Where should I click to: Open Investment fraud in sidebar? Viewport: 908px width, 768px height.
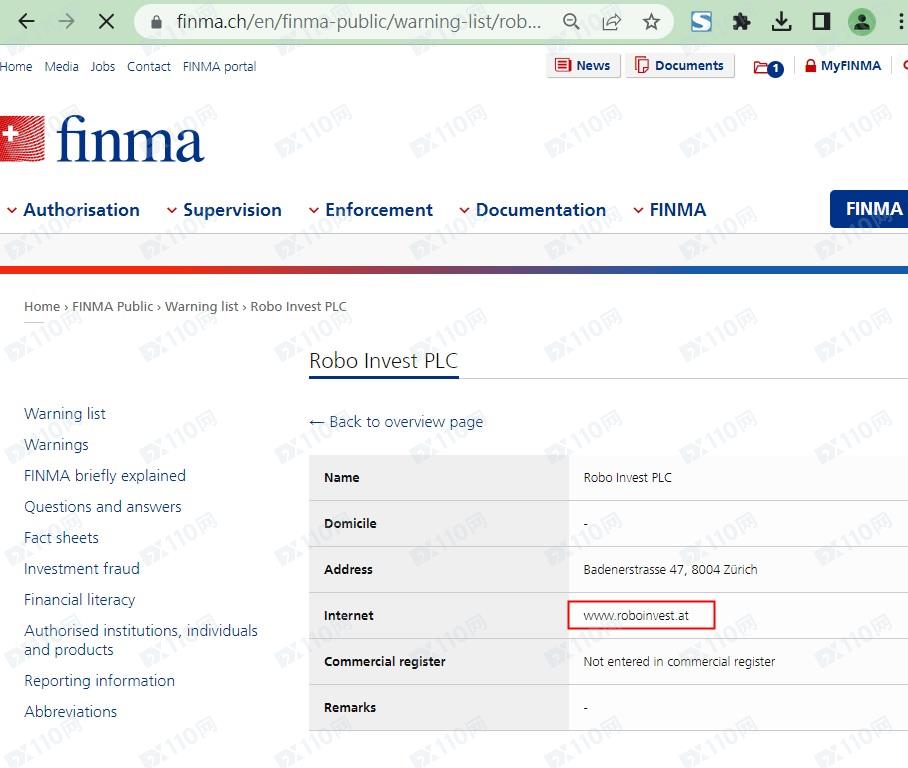(x=82, y=569)
